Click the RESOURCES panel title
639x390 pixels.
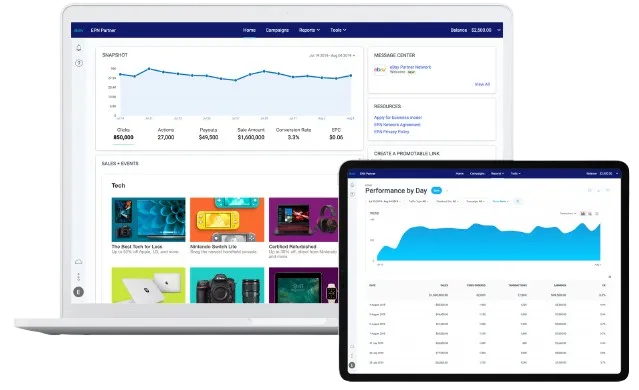click(x=387, y=106)
